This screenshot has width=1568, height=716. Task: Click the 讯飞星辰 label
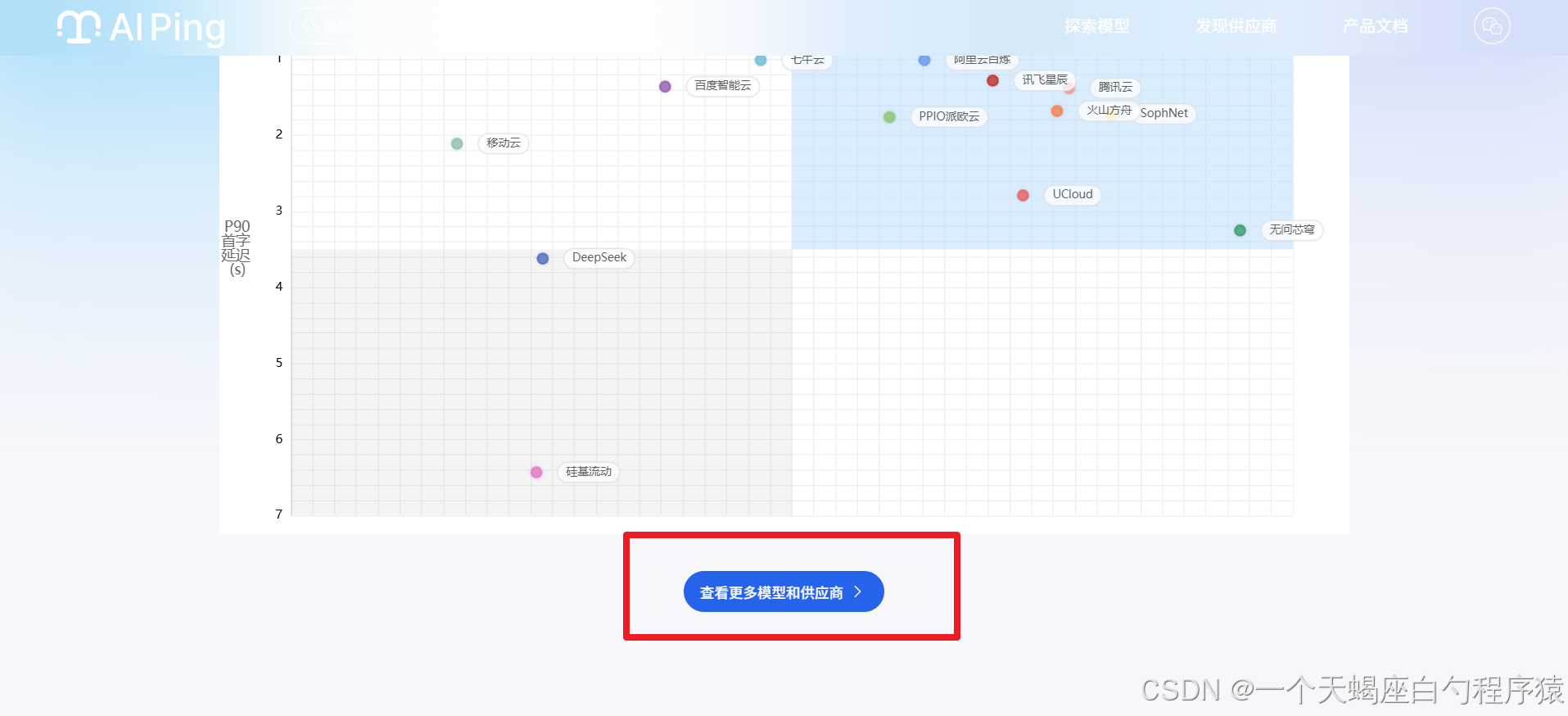click(1045, 79)
